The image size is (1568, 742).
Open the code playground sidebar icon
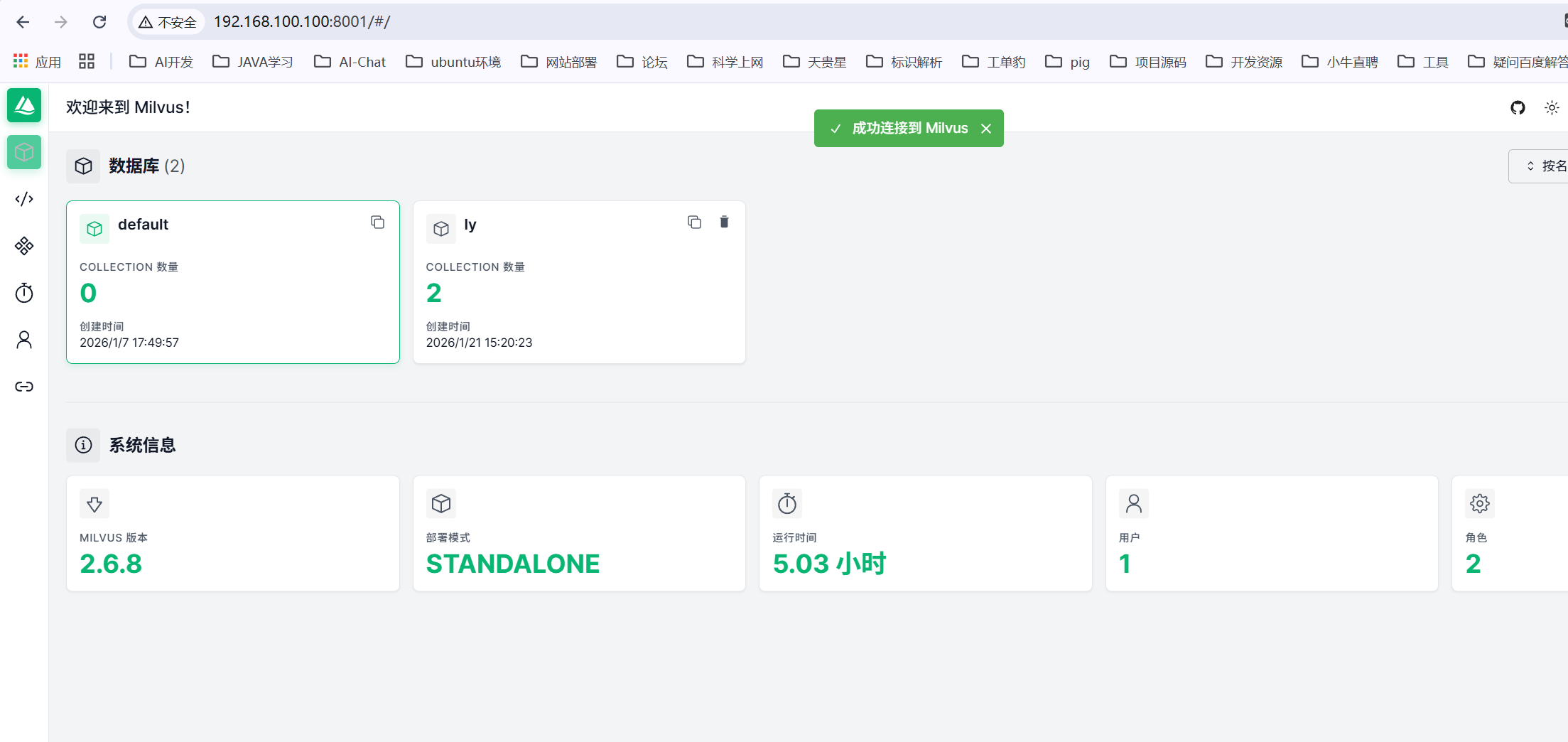click(x=24, y=199)
